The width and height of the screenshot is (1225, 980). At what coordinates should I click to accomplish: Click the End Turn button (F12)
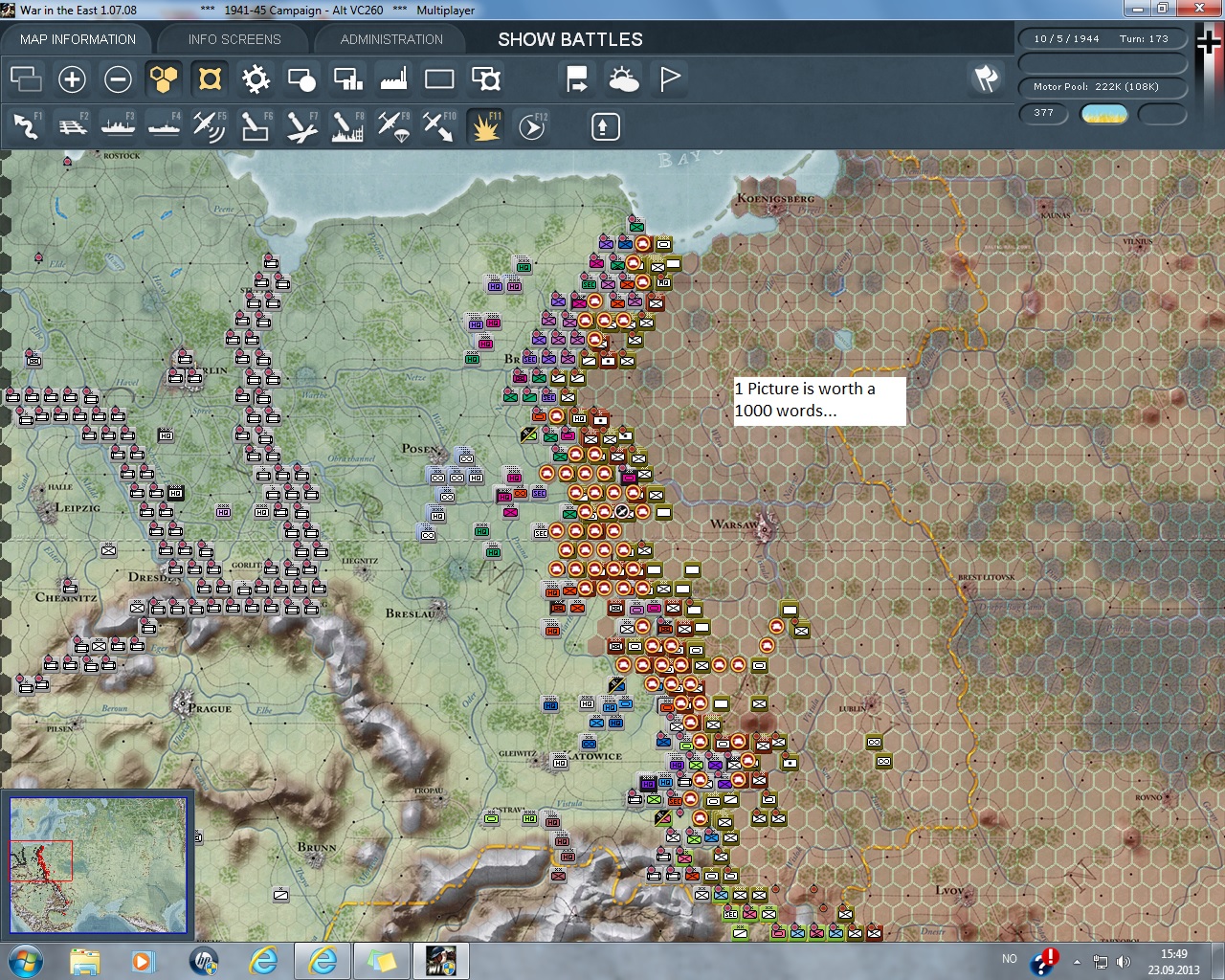[x=532, y=126]
